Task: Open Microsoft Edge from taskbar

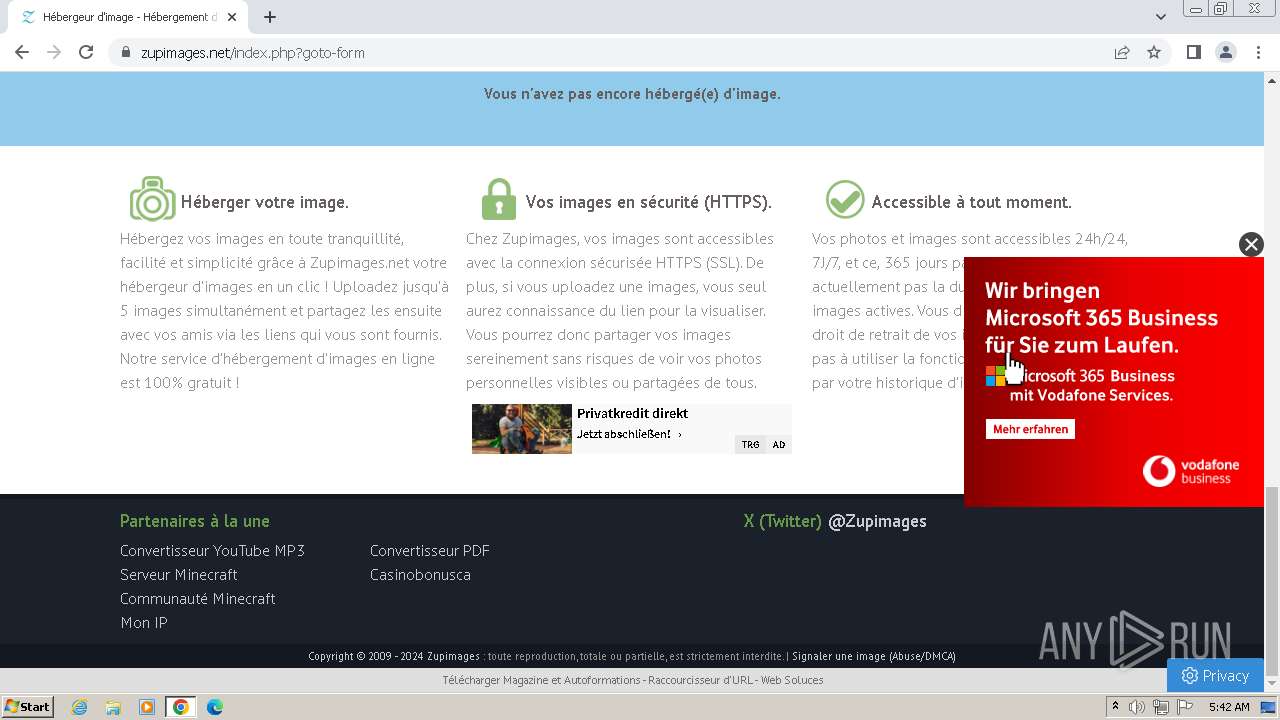Action: coord(214,707)
